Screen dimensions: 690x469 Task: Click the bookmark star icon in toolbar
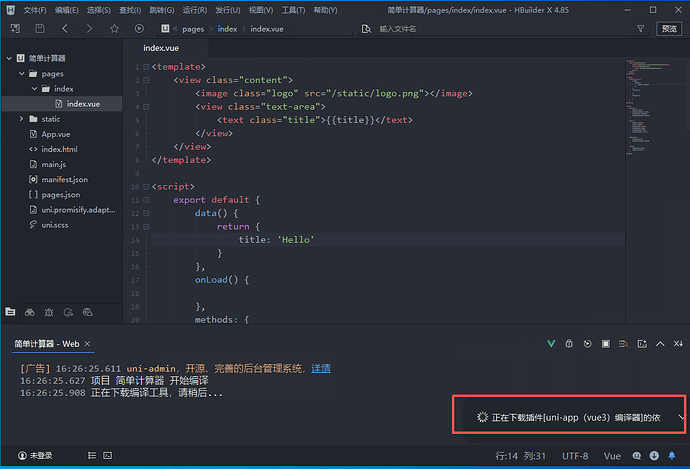click(115, 29)
